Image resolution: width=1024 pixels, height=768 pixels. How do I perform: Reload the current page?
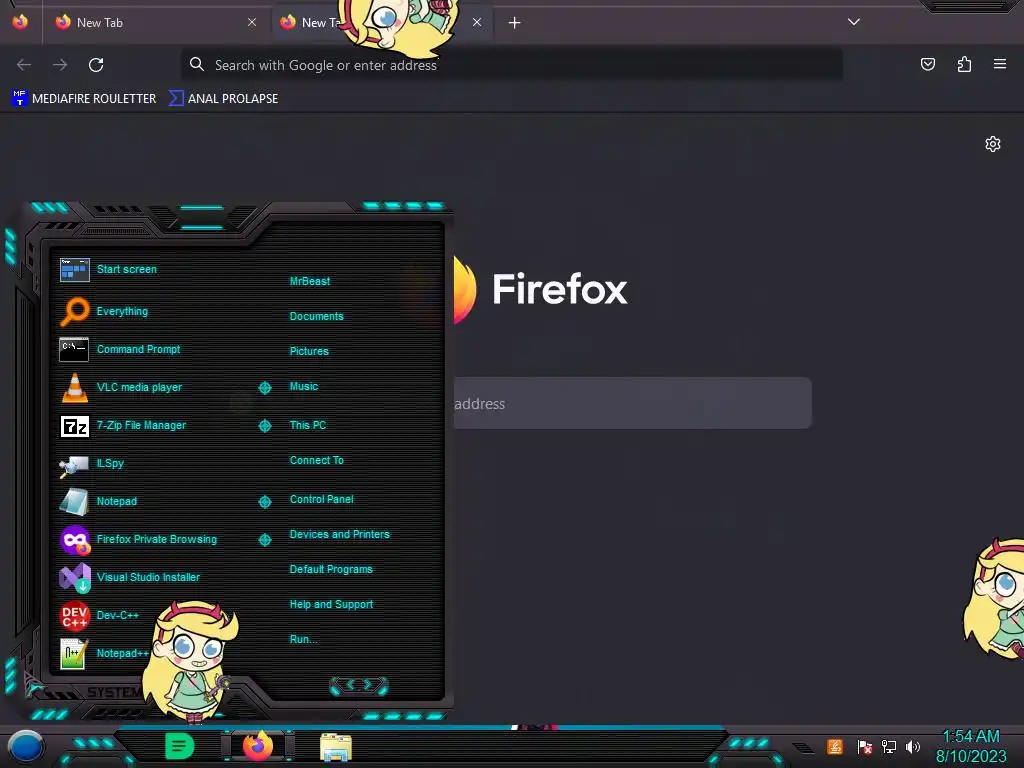click(96, 65)
